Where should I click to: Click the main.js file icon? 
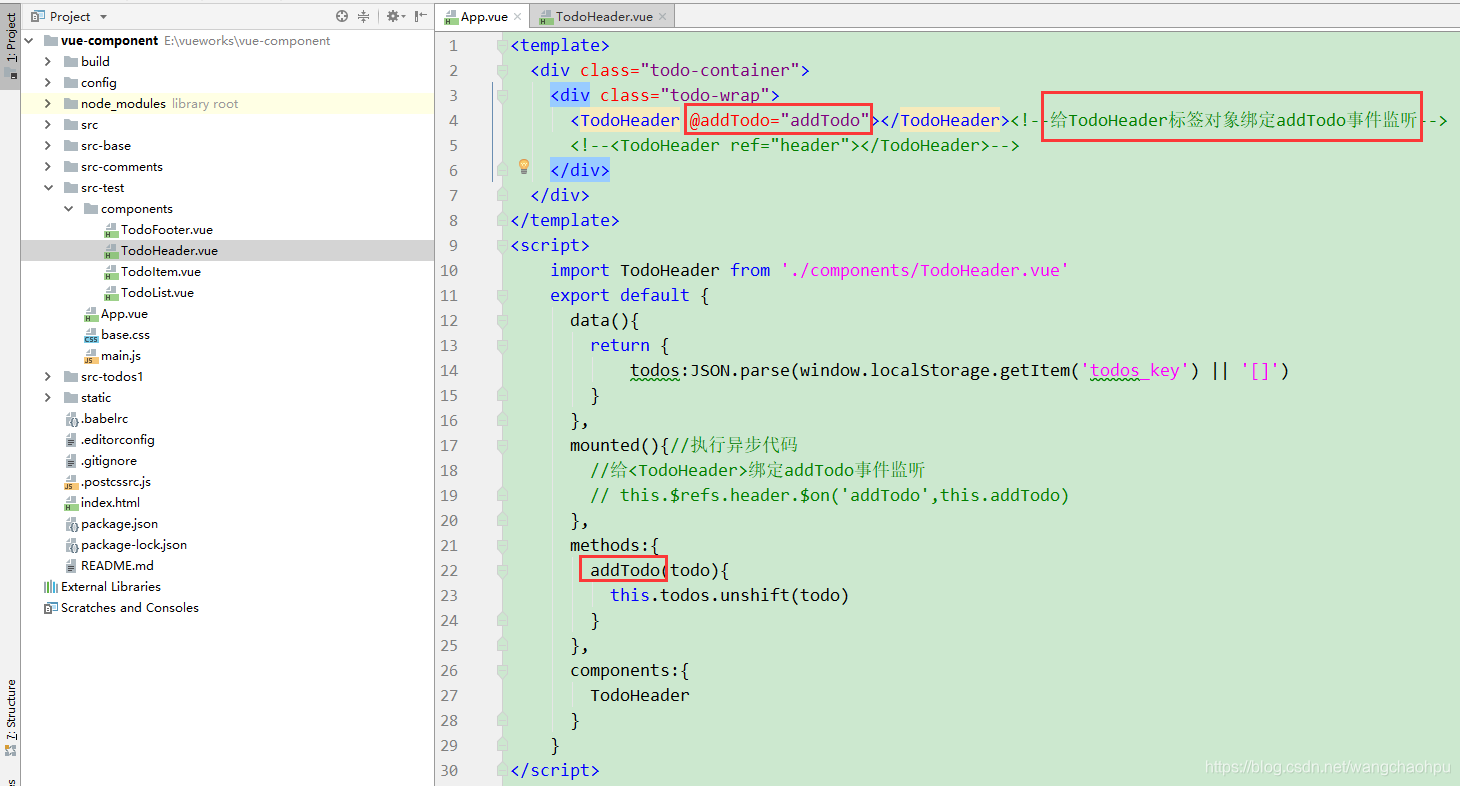click(91, 356)
